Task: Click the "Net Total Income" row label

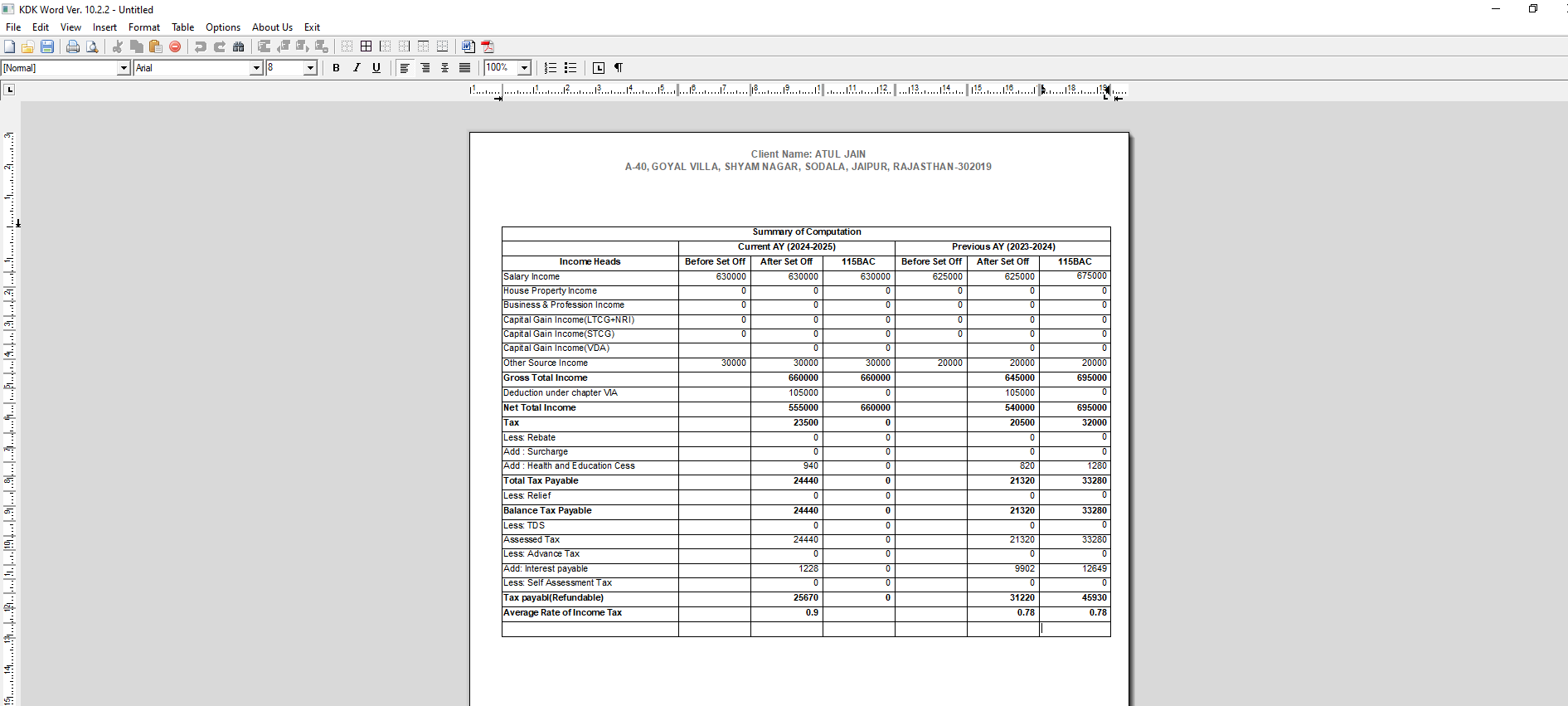Action: tap(539, 408)
